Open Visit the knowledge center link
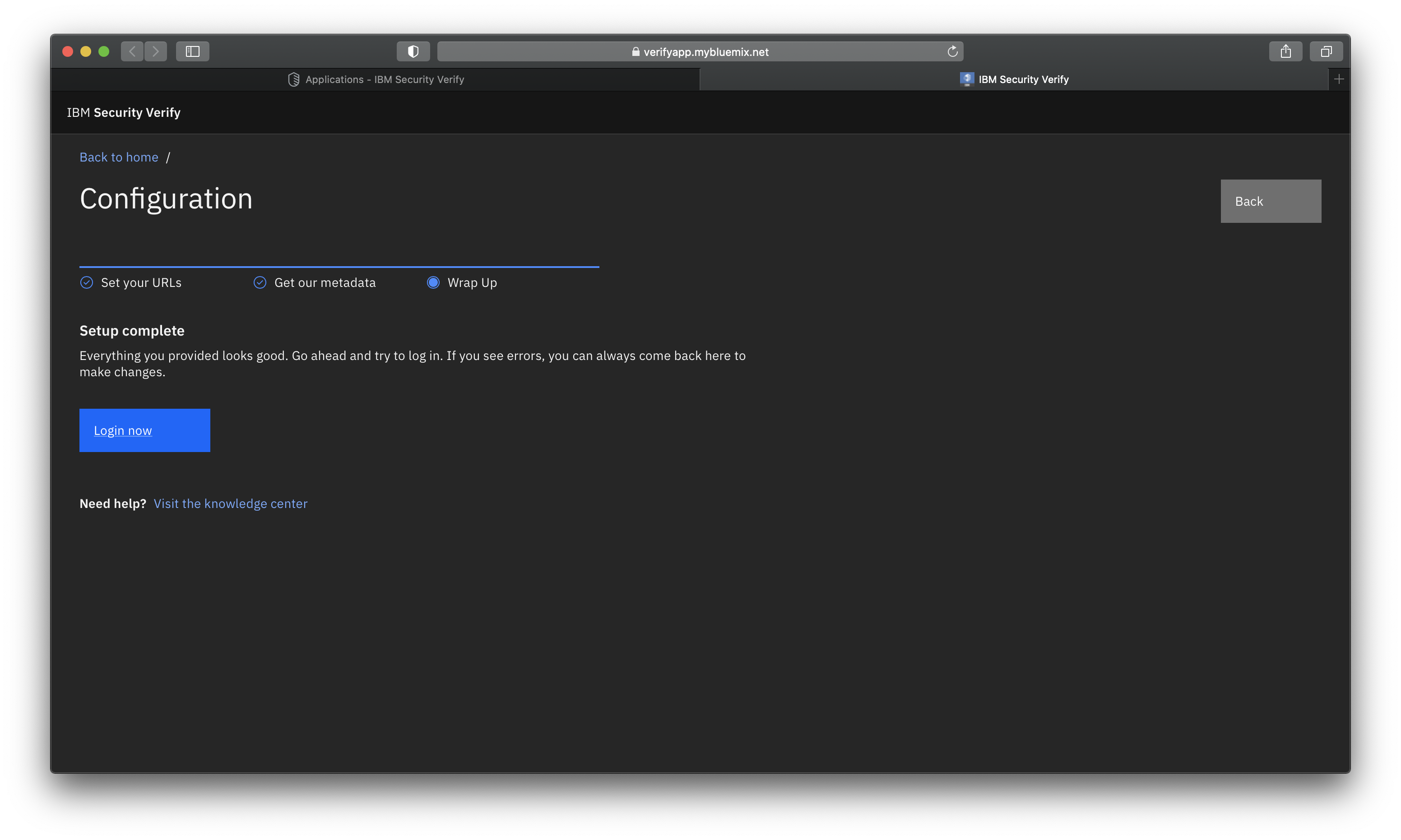The height and width of the screenshot is (840, 1401). click(x=231, y=504)
